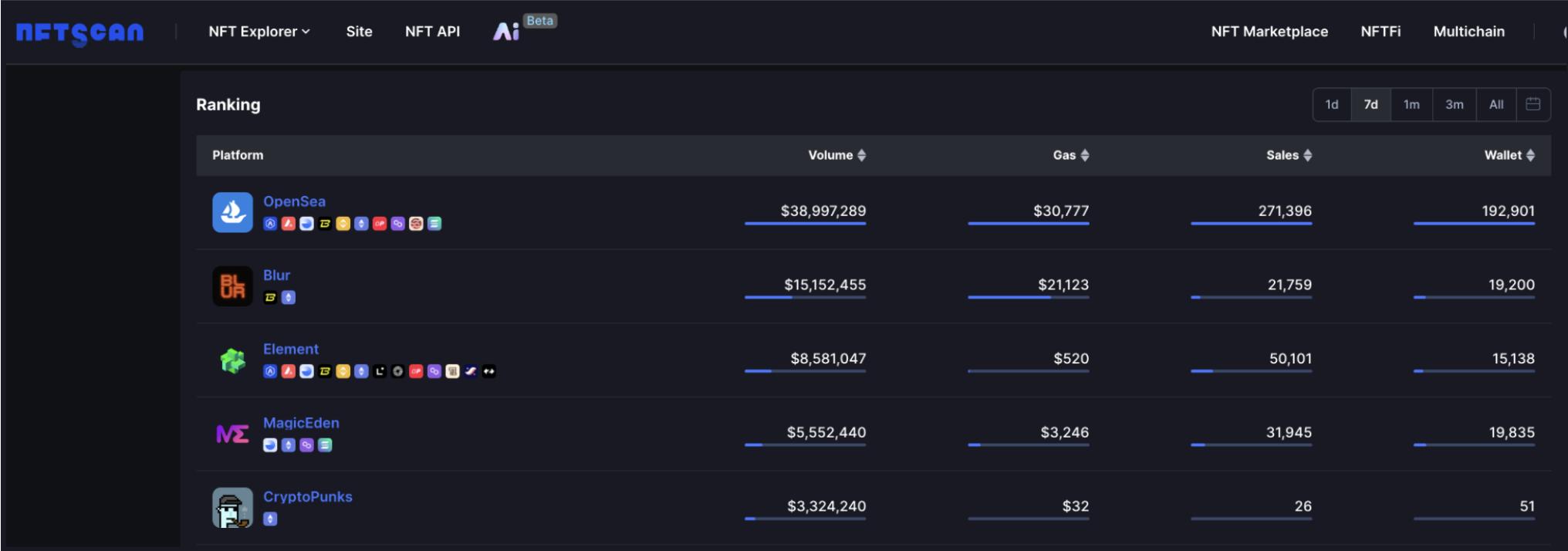
Task: Click Polygon chain icon in MagicEden row
Action: (306, 445)
